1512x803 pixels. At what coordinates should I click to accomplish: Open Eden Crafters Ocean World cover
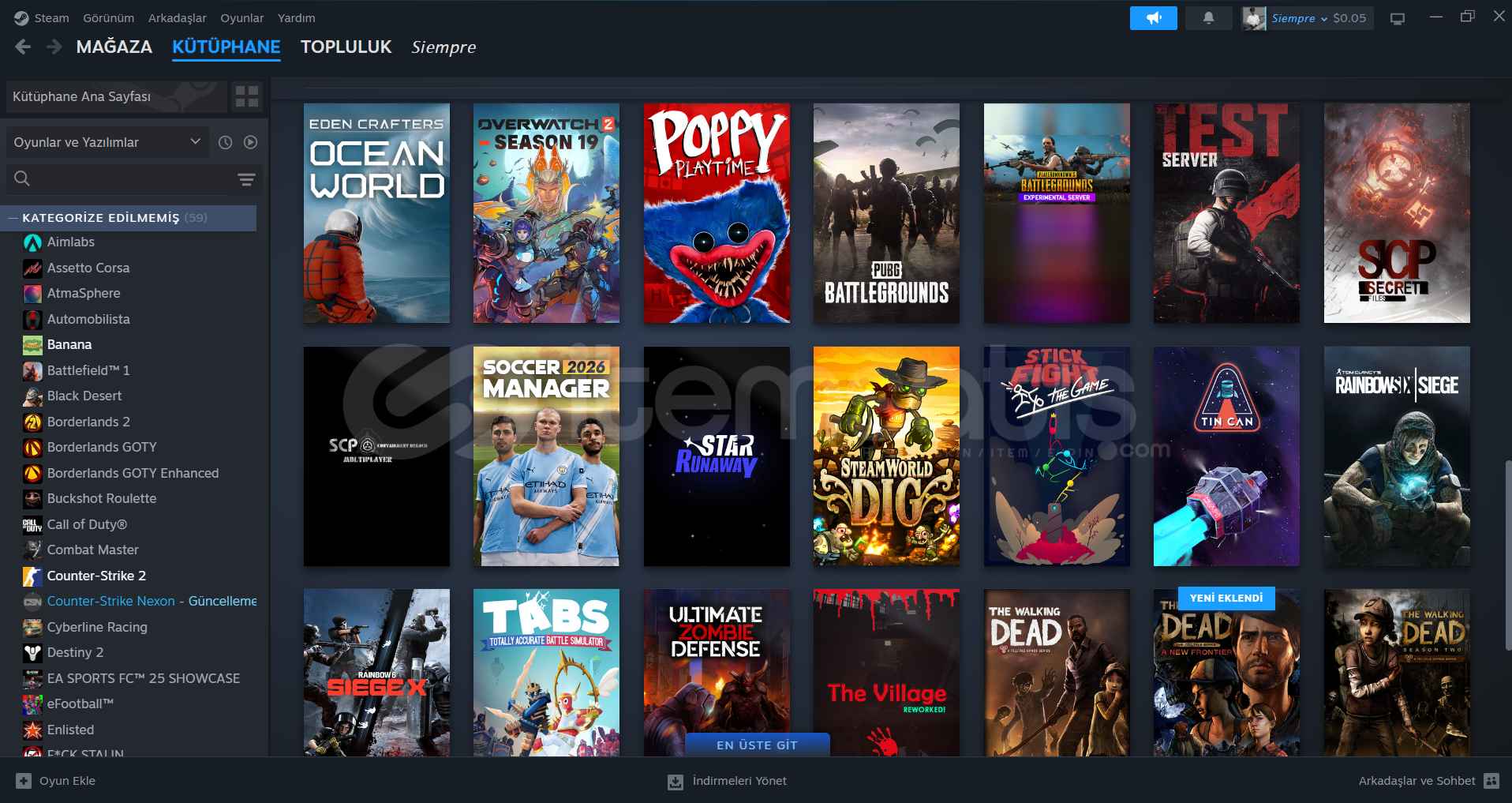tap(376, 213)
